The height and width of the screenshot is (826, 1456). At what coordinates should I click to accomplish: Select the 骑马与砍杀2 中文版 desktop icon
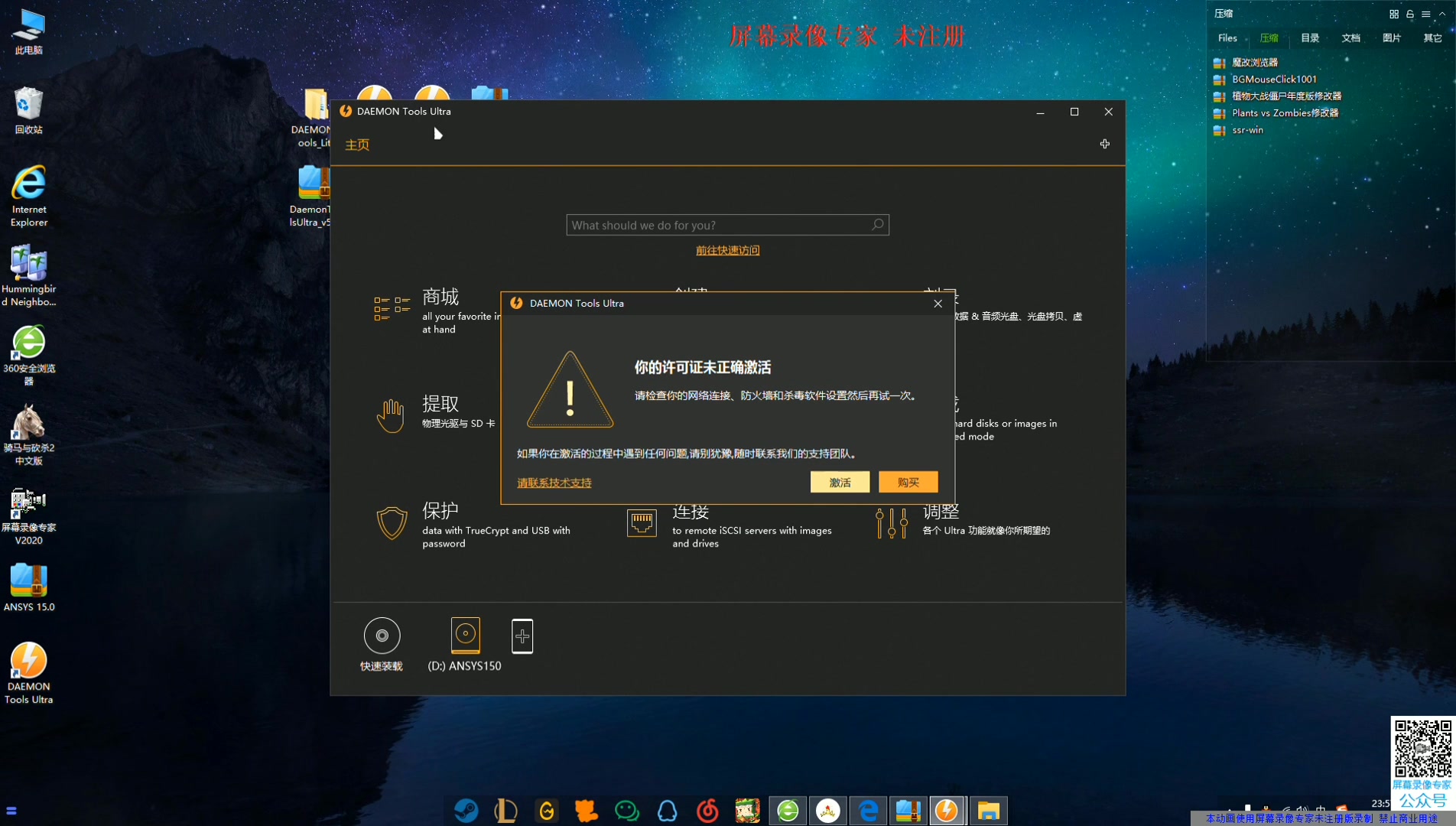[x=29, y=434]
